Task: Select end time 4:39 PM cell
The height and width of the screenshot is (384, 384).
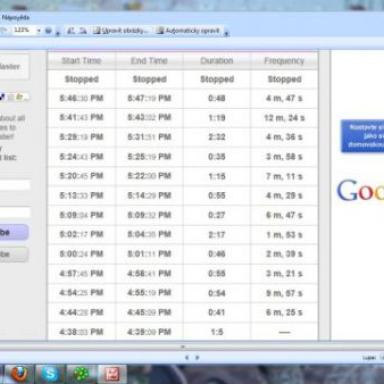Action: tap(149, 332)
